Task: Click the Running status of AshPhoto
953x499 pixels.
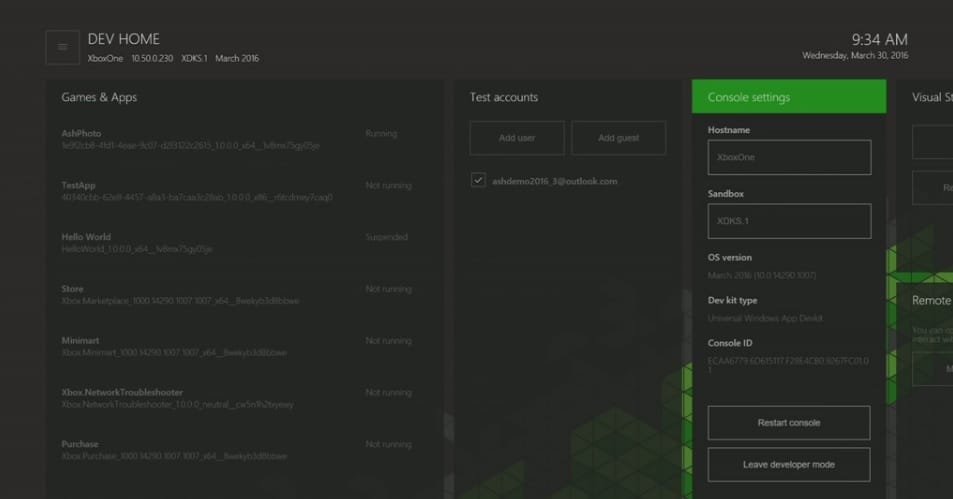Action: (381, 133)
